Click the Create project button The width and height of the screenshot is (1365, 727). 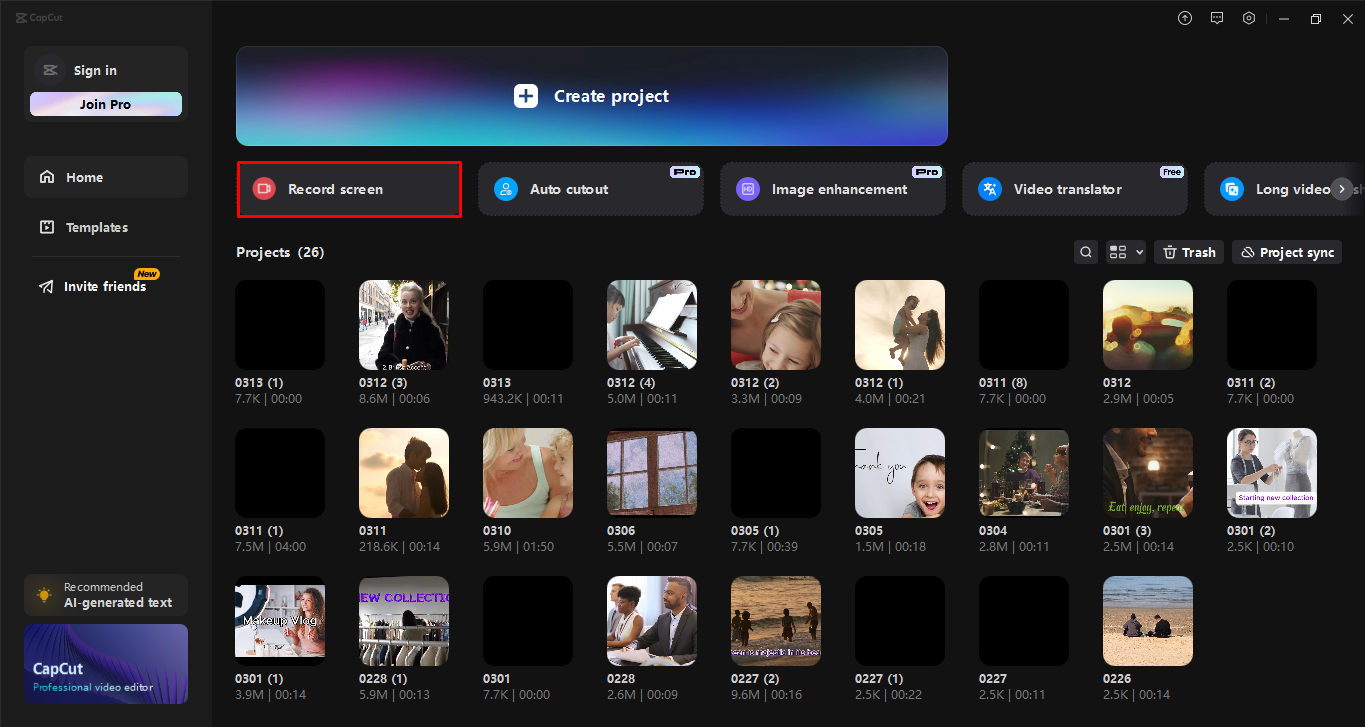point(590,96)
